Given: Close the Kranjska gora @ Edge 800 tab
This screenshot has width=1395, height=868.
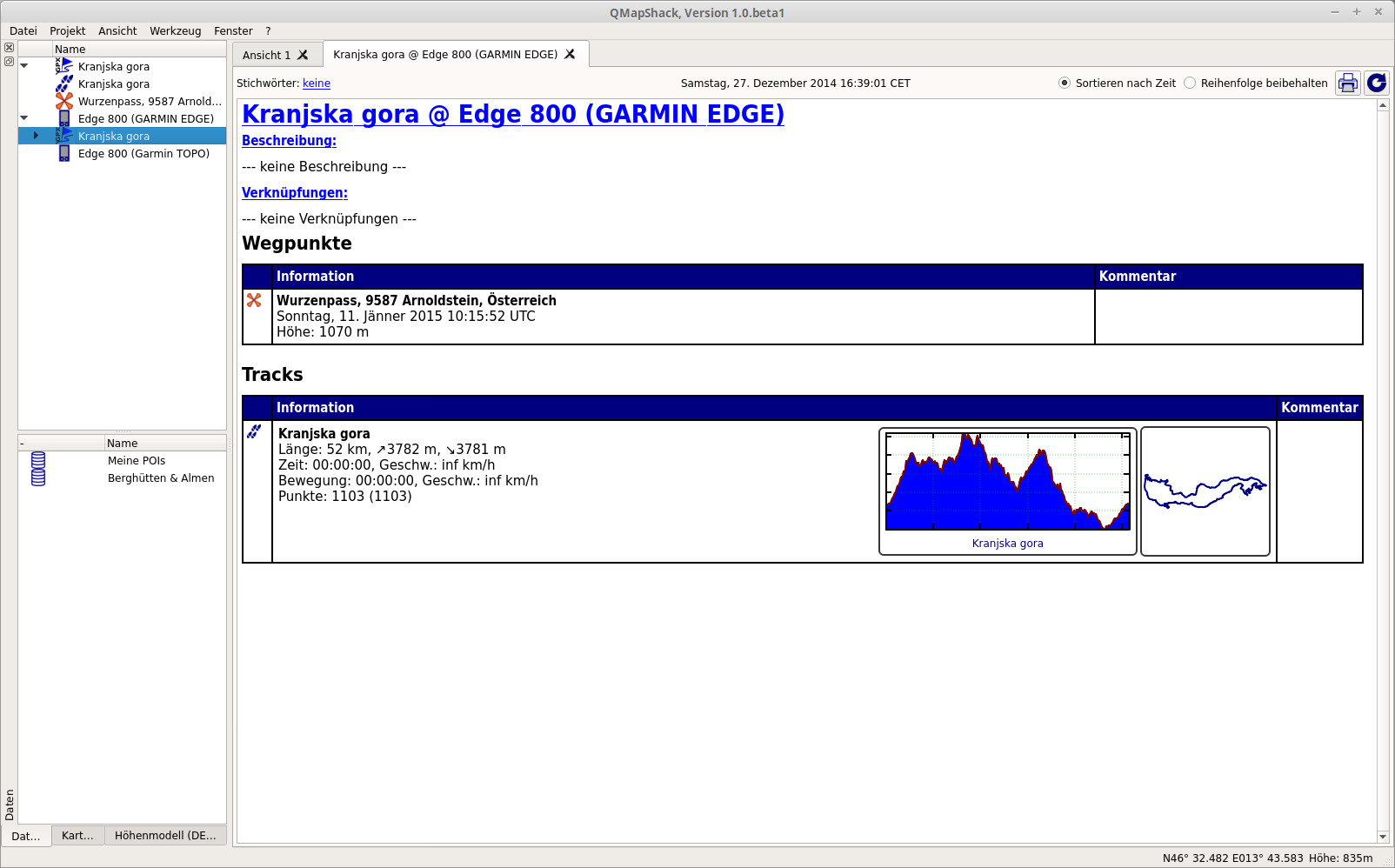Looking at the screenshot, I should tap(570, 54).
